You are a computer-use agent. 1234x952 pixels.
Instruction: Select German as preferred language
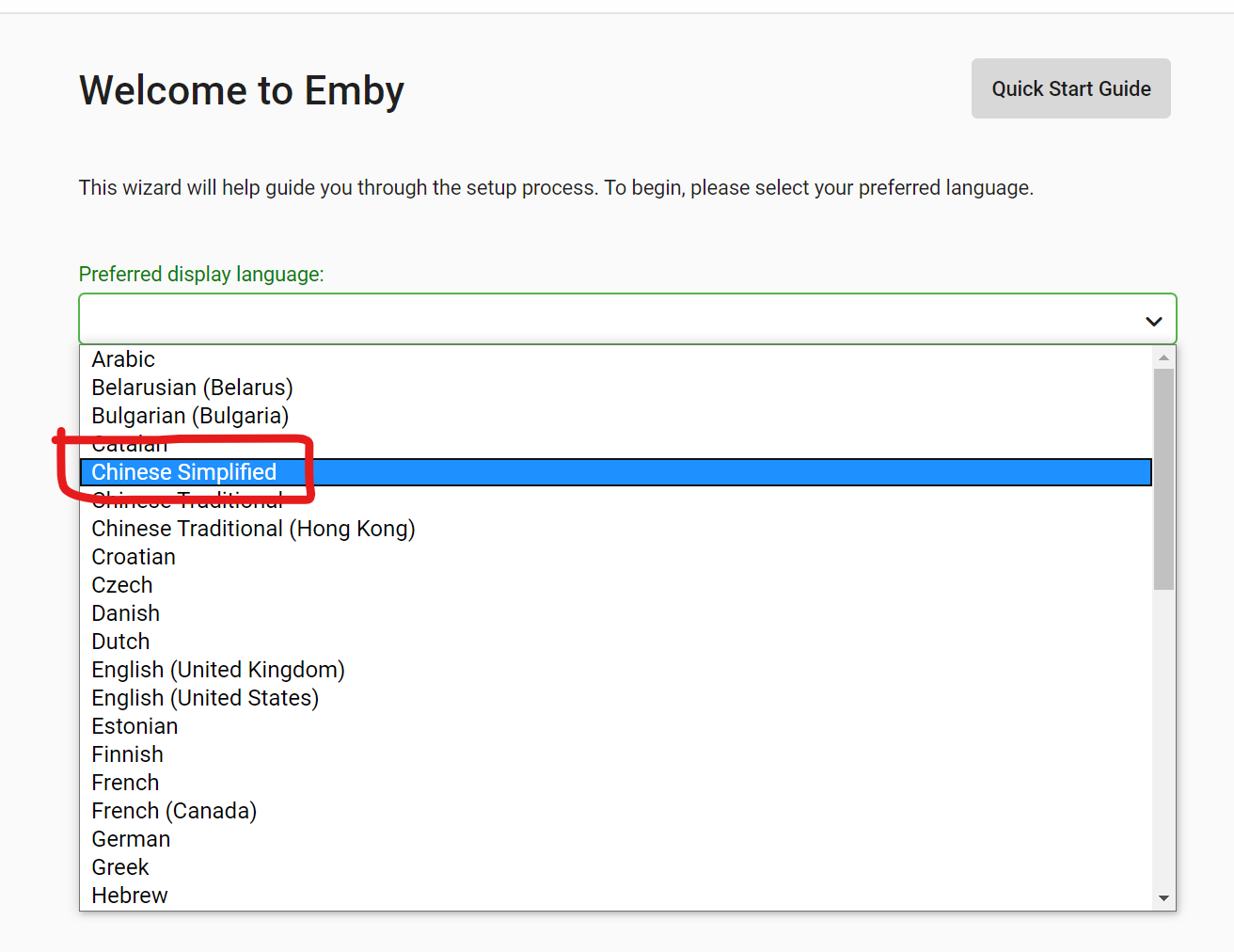(131, 839)
